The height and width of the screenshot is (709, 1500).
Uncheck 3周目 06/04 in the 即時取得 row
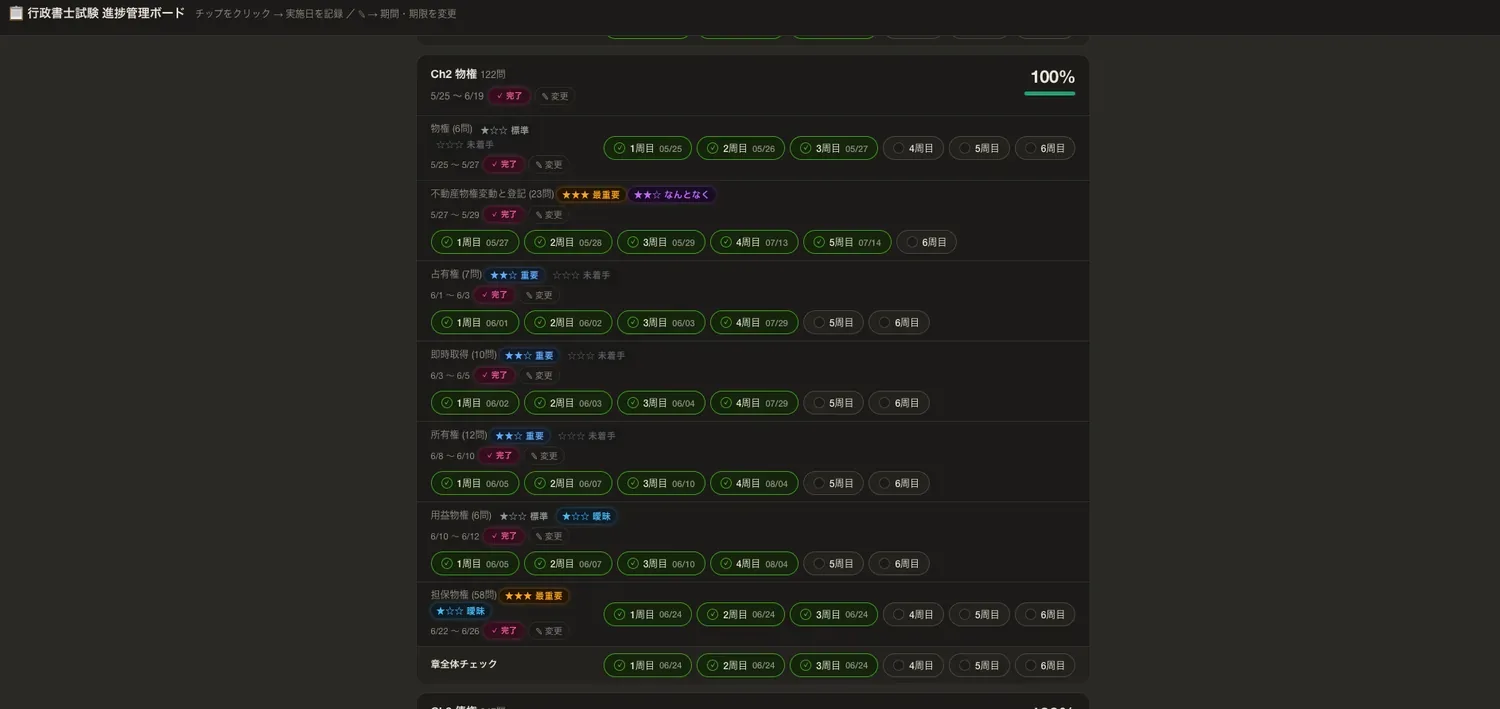coord(661,403)
